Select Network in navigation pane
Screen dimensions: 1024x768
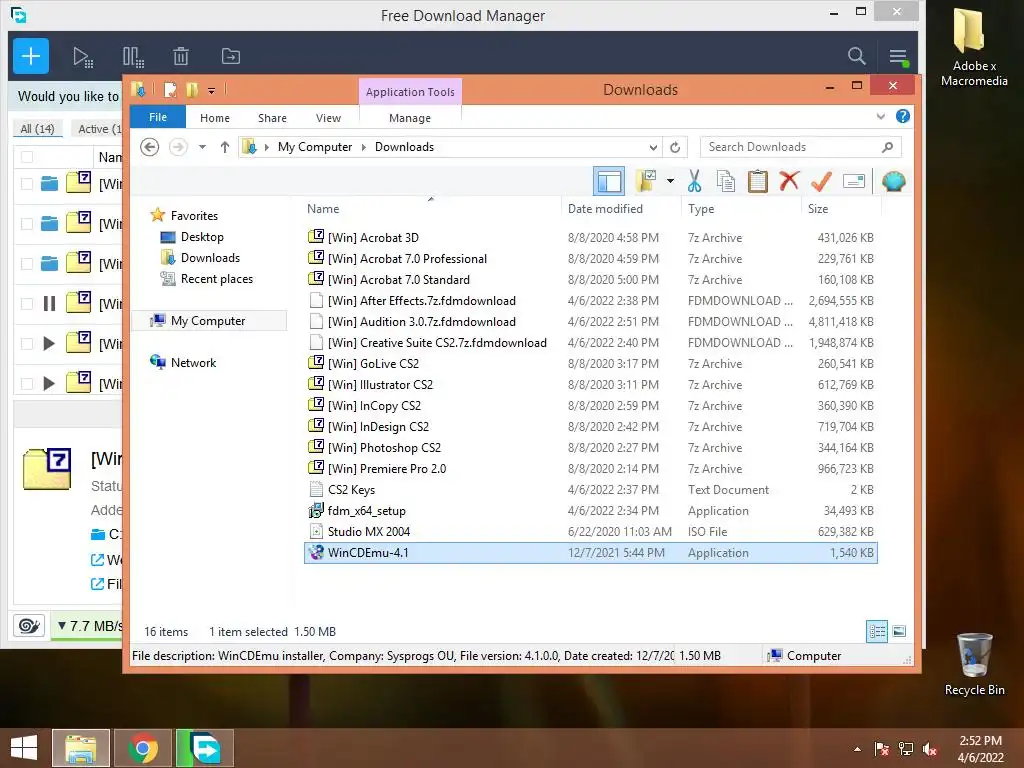(x=193, y=362)
